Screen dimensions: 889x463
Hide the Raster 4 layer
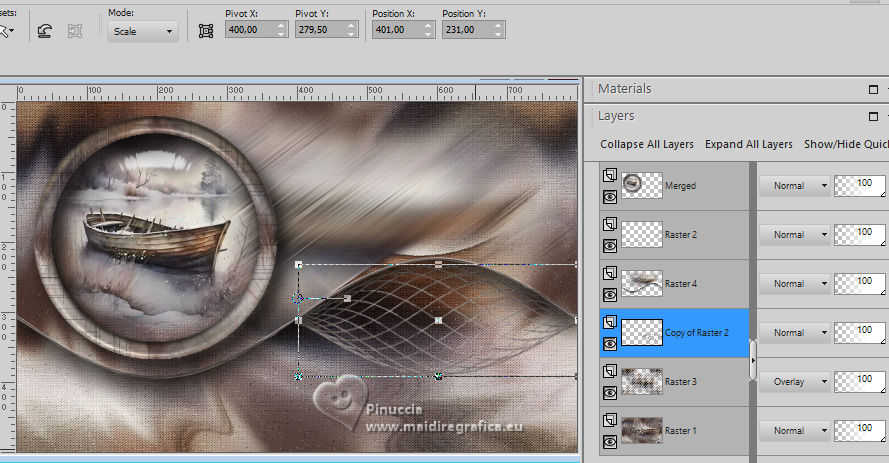[x=610, y=295]
